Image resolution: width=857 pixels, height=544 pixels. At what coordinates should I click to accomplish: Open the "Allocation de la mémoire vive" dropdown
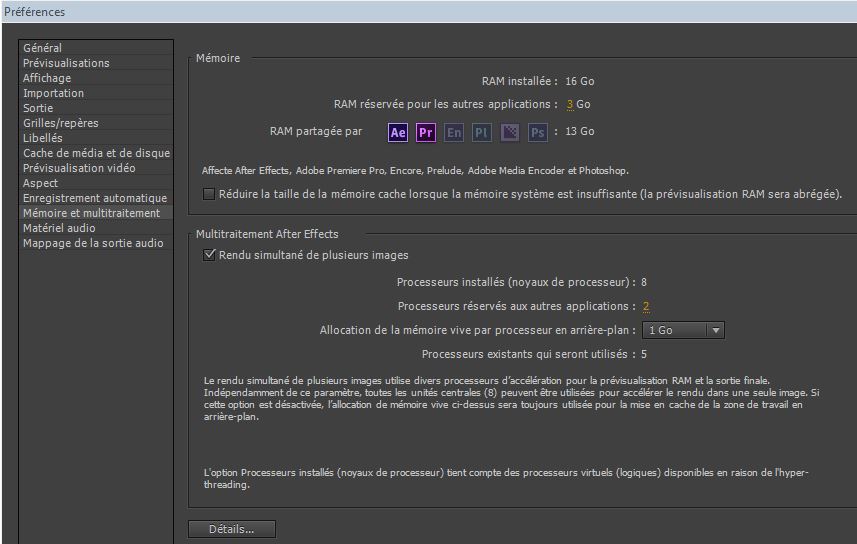tap(683, 330)
